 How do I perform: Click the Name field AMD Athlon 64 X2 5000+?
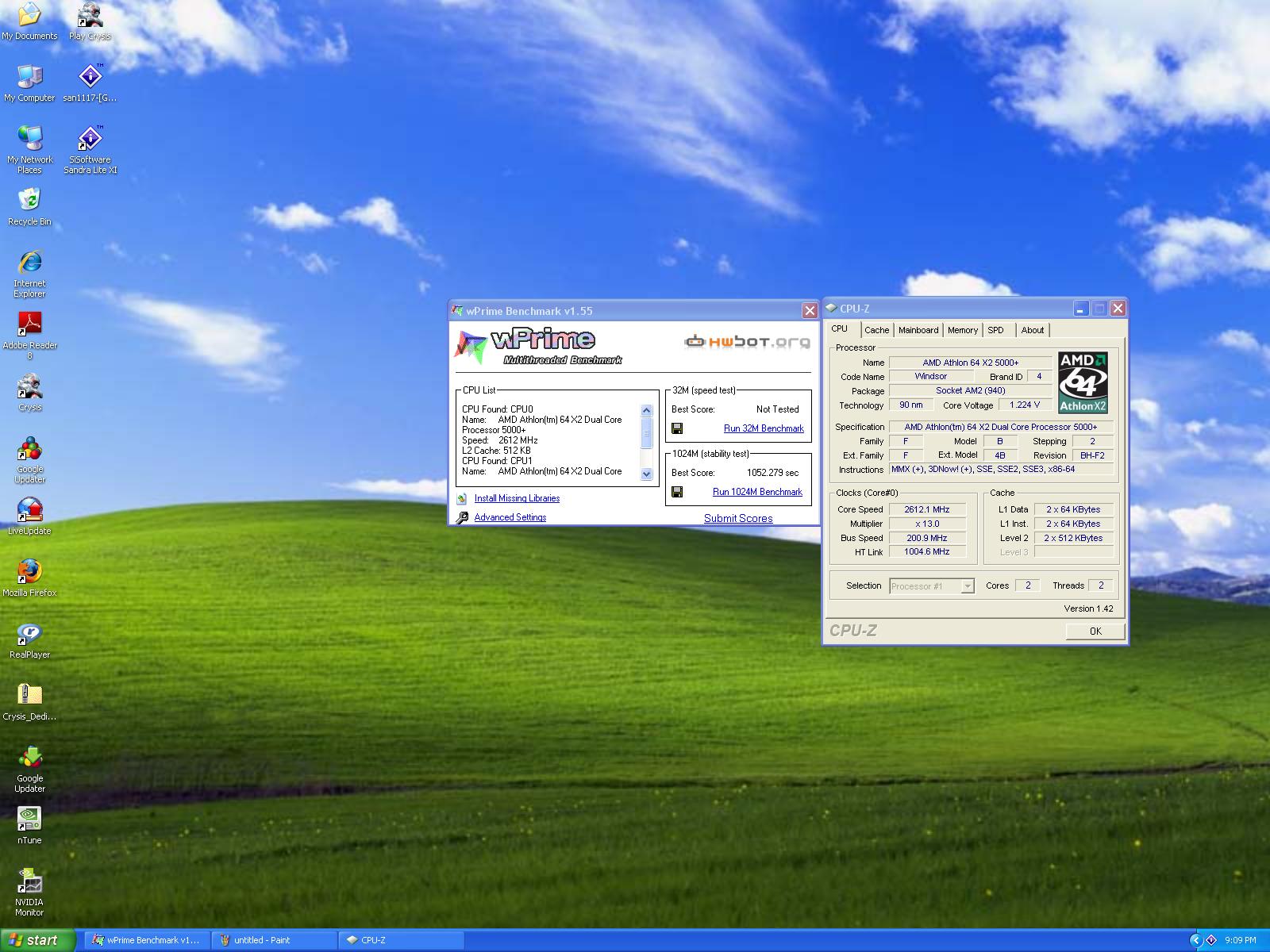970,363
